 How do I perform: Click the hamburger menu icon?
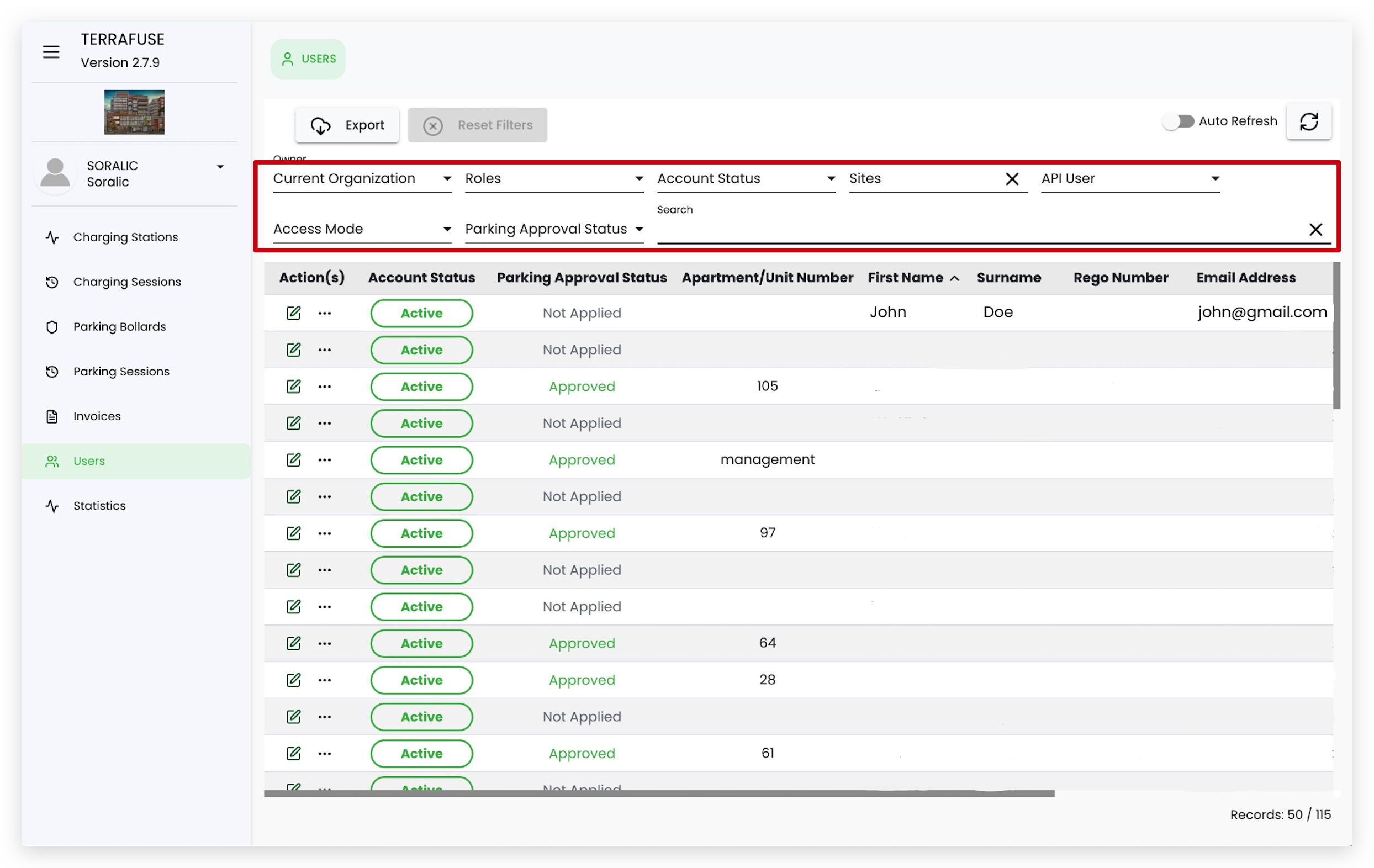[x=51, y=52]
